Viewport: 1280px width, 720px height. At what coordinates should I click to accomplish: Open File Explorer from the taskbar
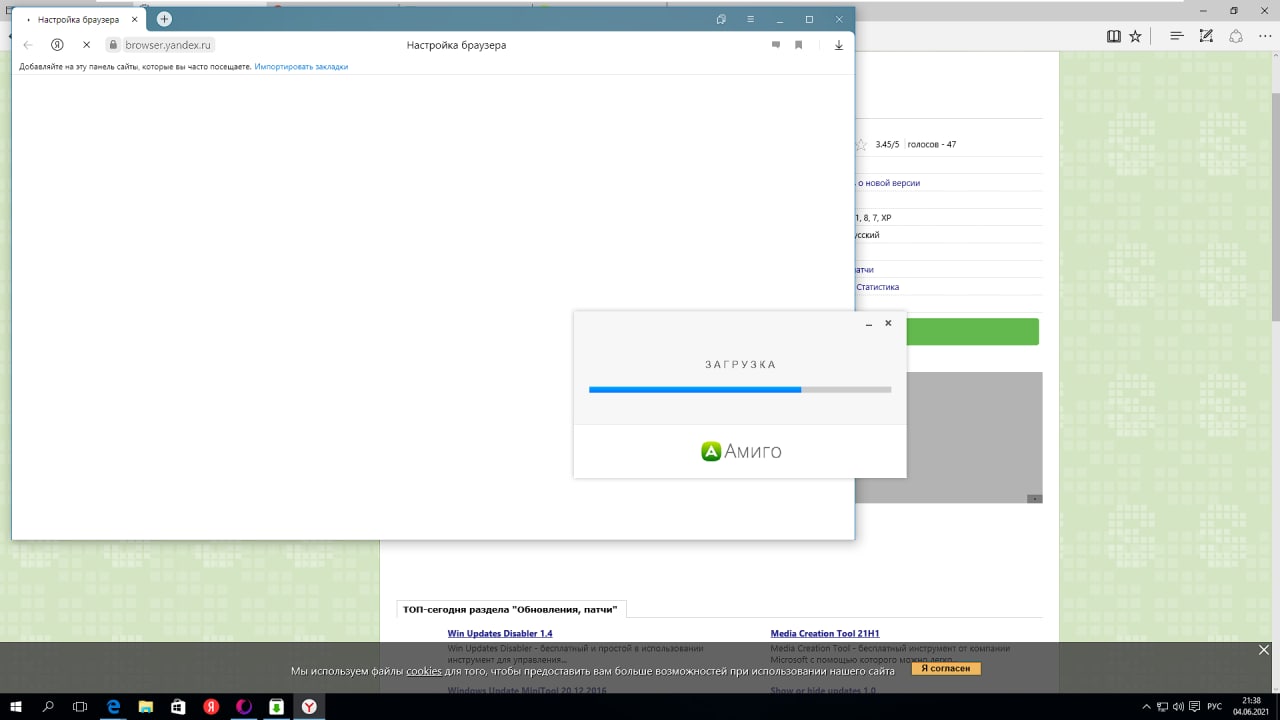(x=145, y=706)
